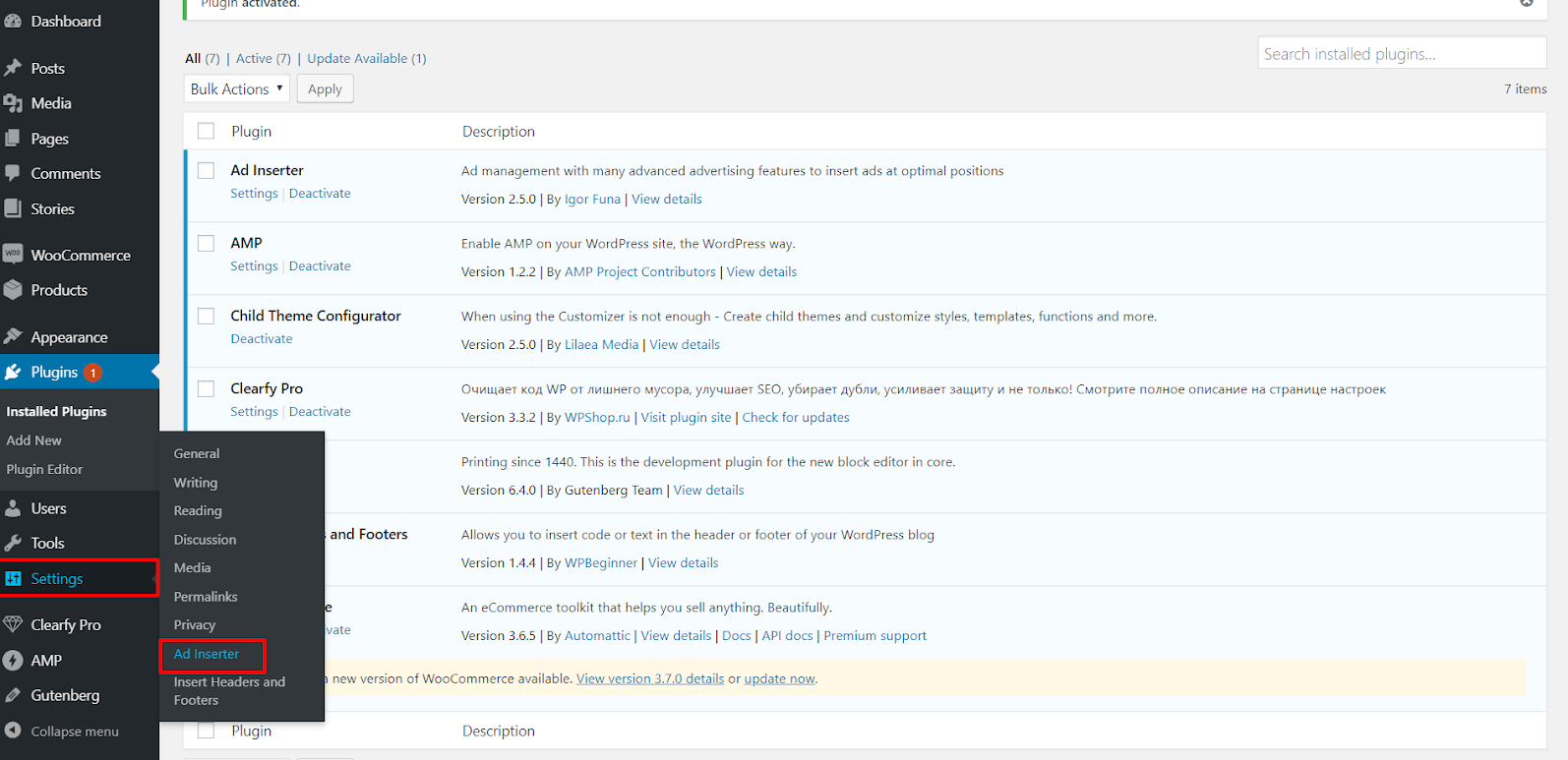Open Add New plugin submenu item
This screenshot has height=760, width=1568.
tap(33, 440)
